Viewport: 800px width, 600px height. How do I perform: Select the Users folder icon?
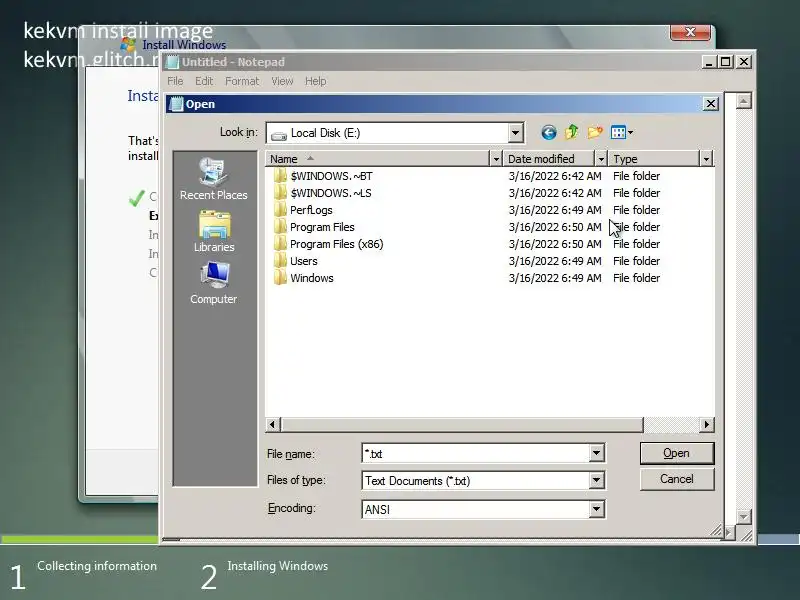(280, 261)
